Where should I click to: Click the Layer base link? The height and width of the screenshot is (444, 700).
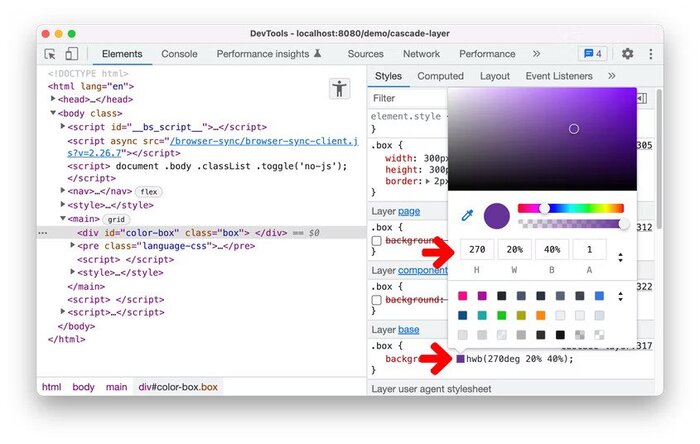(408, 329)
